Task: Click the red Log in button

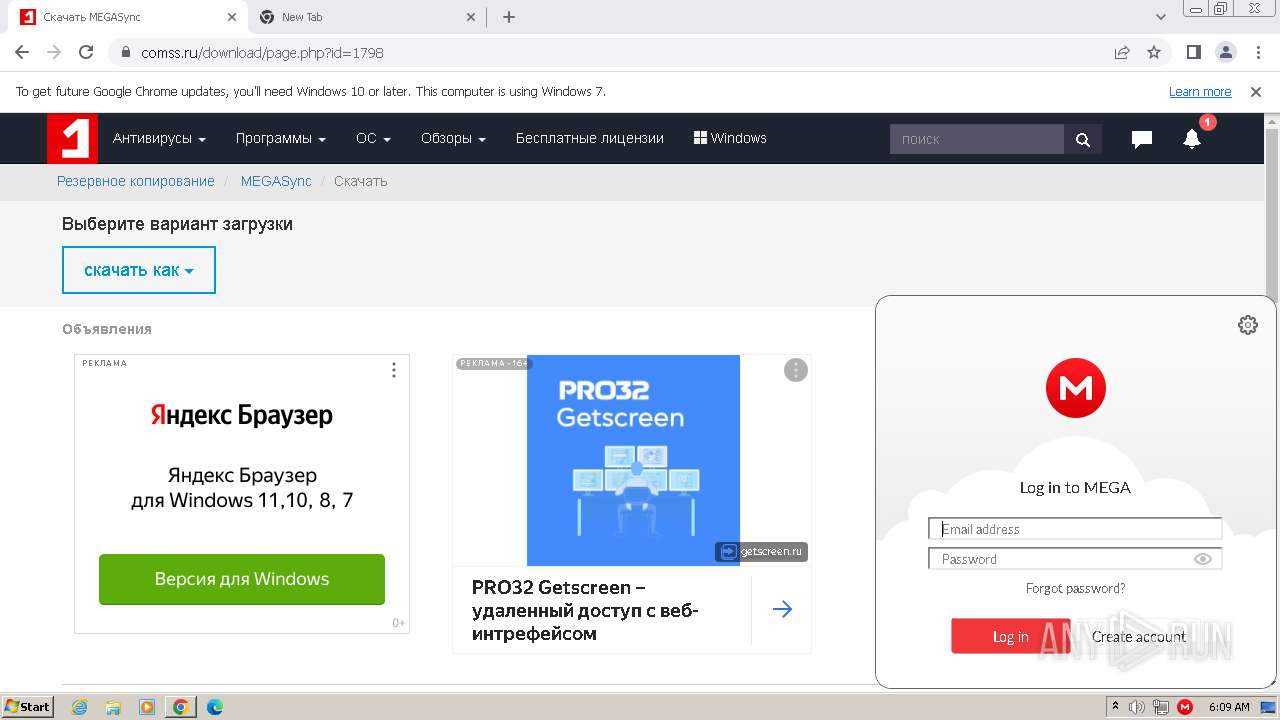Action: click(x=1010, y=636)
